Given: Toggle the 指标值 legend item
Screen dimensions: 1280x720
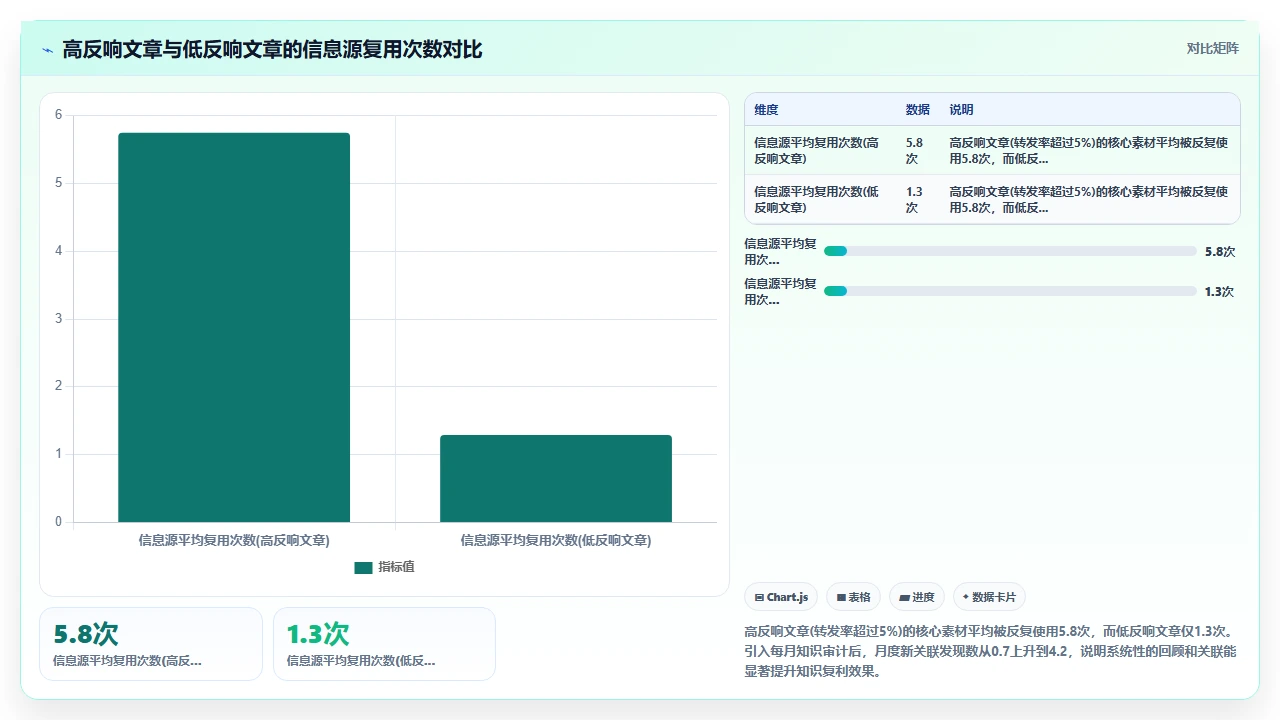Looking at the screenshot, I should 385,567.
